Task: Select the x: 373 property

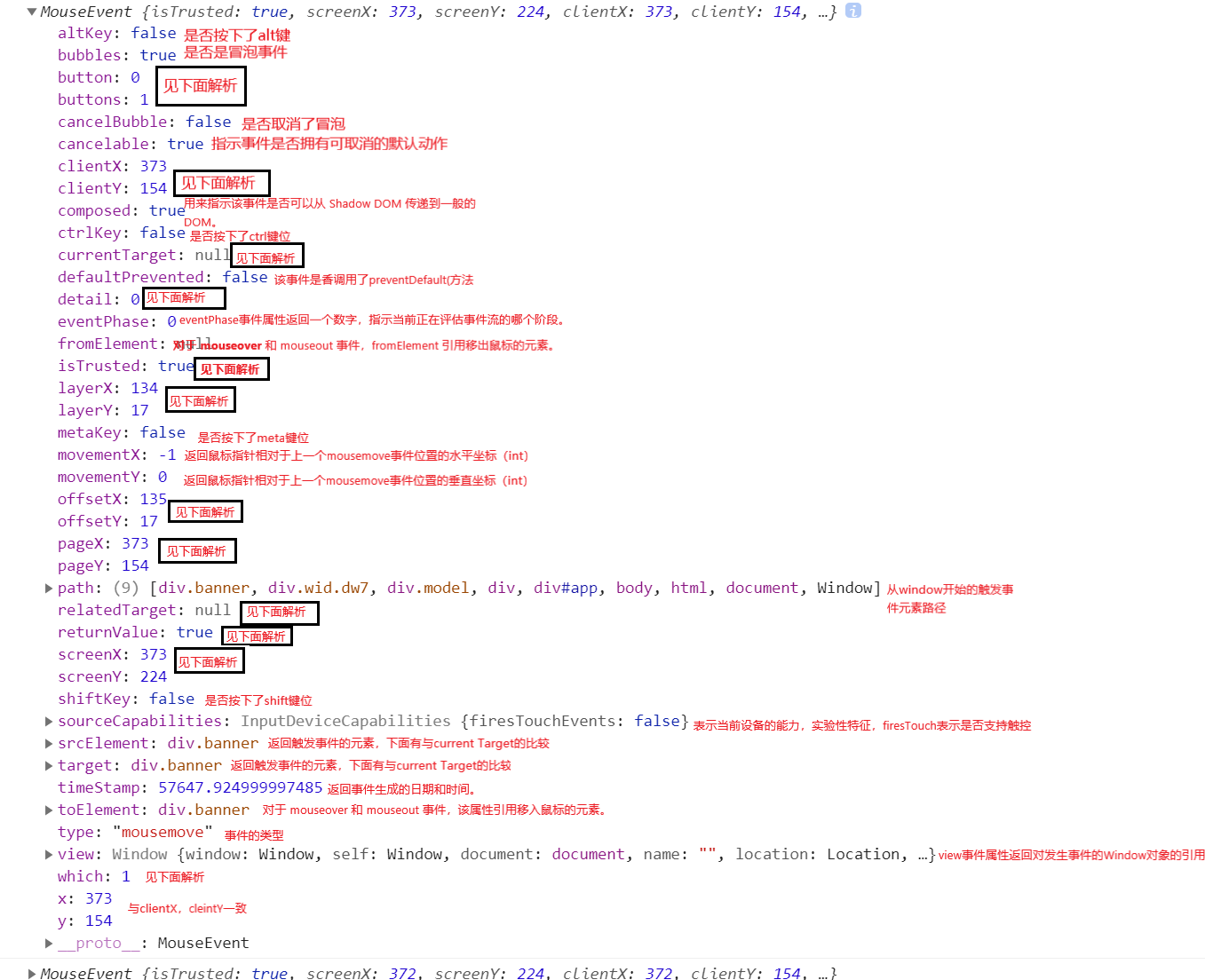Action: pyautogui.click(x=85, y=898)
